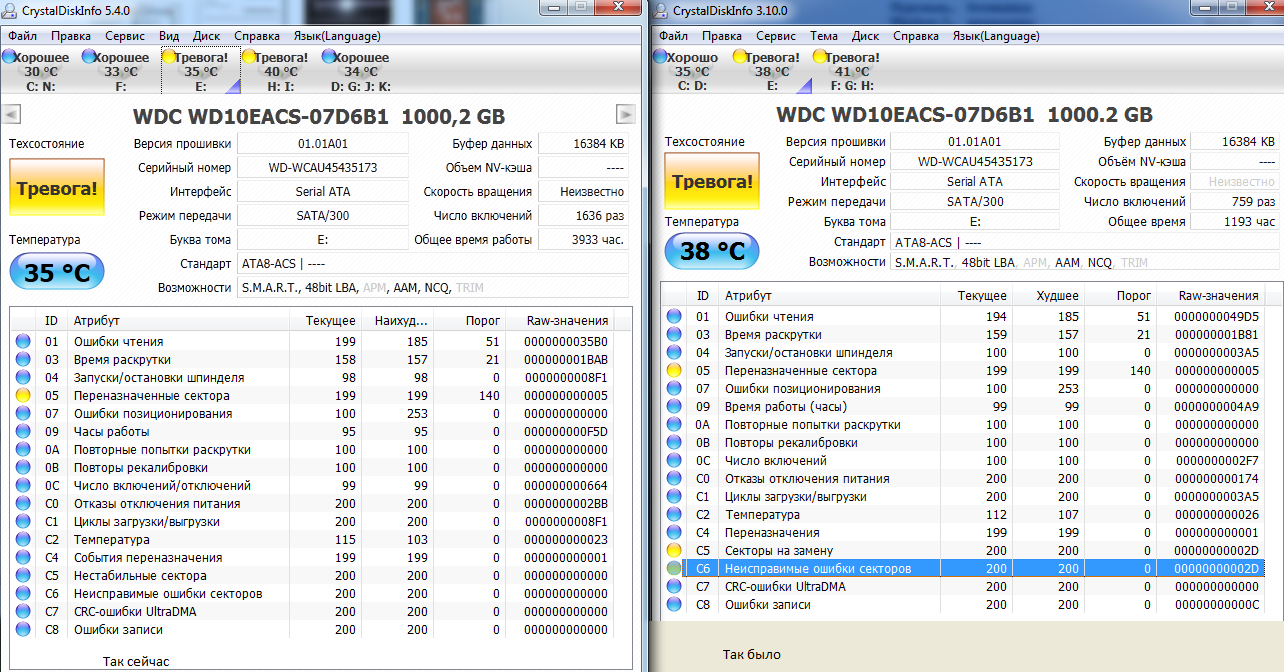1284x672 pixels.
Task: Click the Атрибут column header in 5.4.0 window
Action: [x=181, y=320]
